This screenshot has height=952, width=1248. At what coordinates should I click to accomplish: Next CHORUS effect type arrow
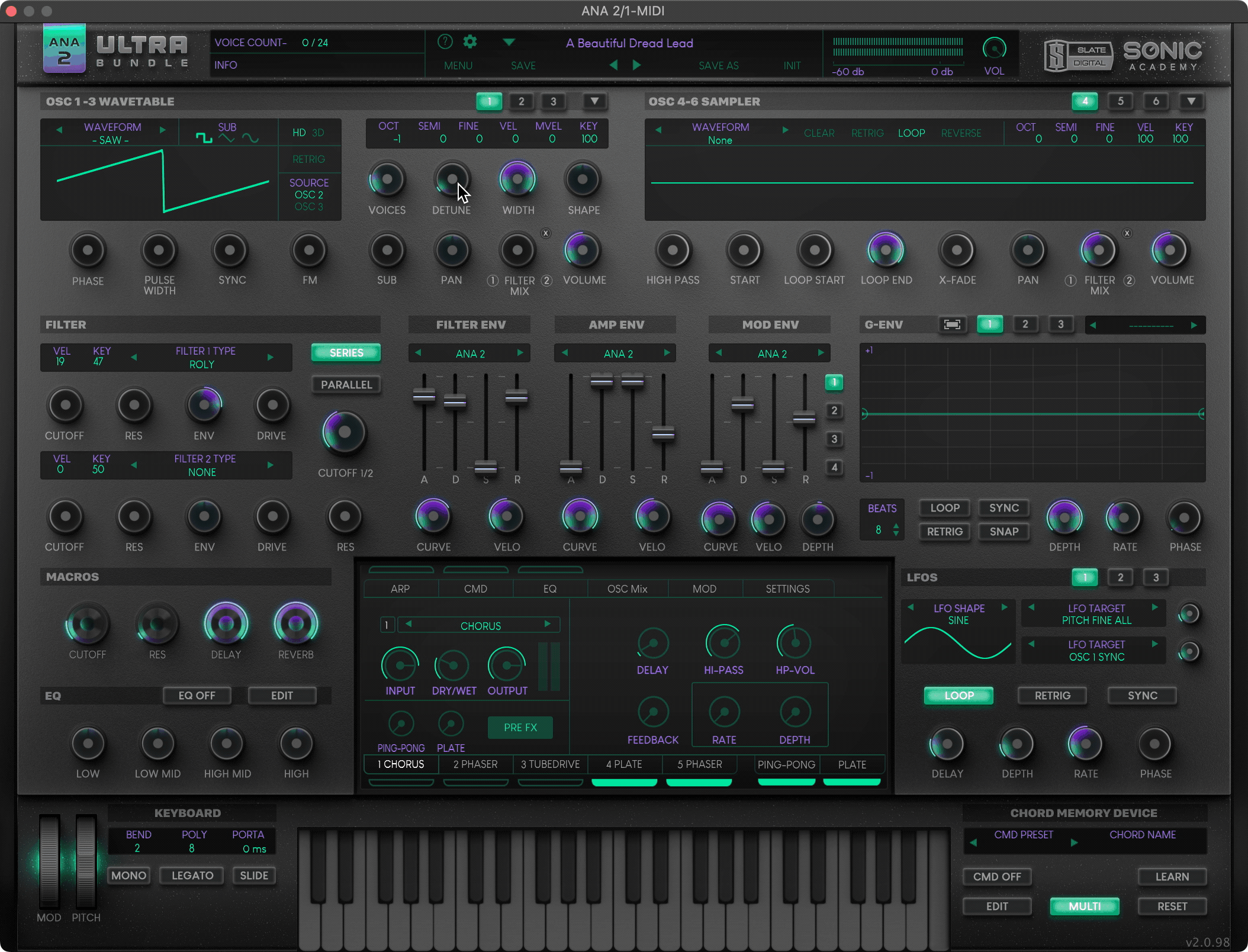pos(548,624)
